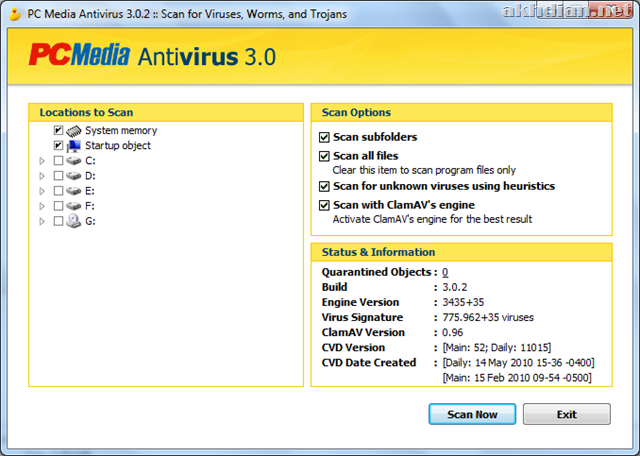This screenshot has height=456, width=640.
Task: Click the F: drive icon
Action: [74, 205]
